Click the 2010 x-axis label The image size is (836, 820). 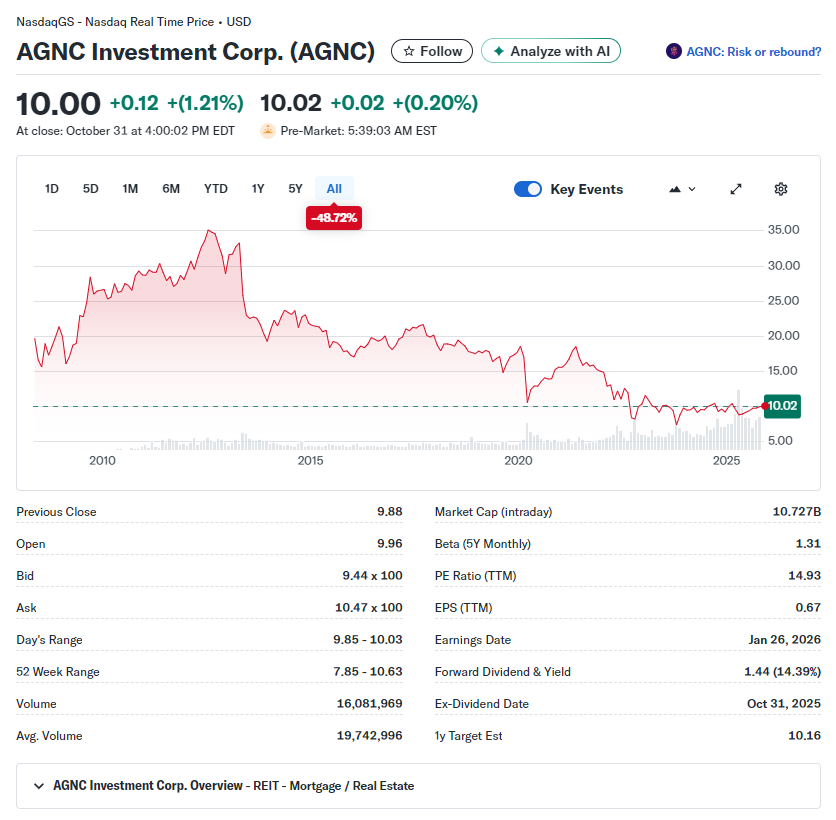102,461
